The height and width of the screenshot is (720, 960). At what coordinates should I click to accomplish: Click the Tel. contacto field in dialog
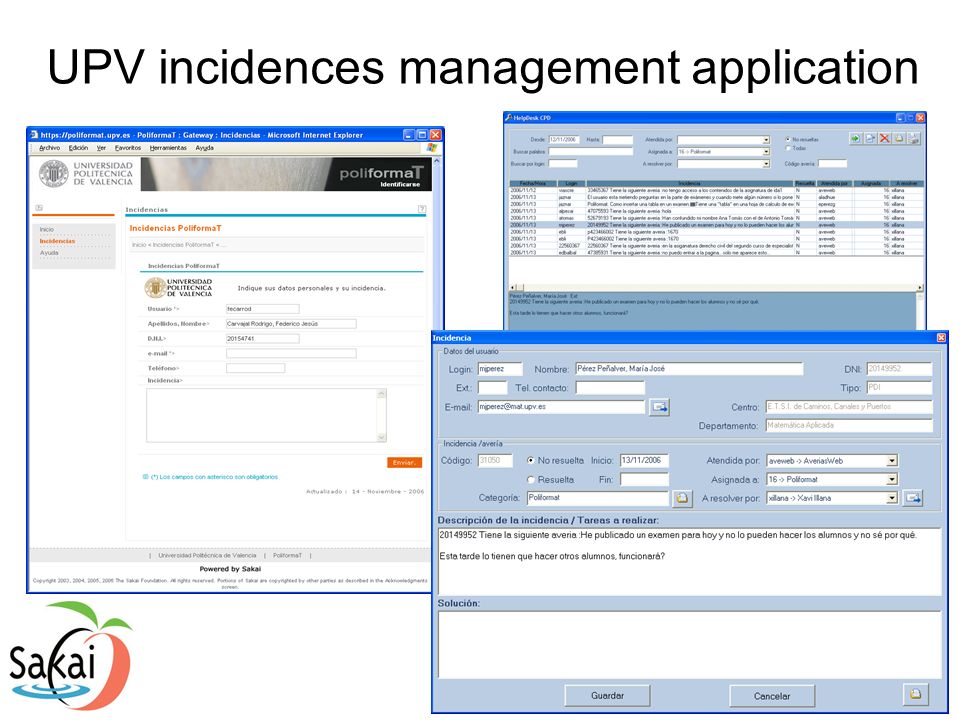coord(610,388)
